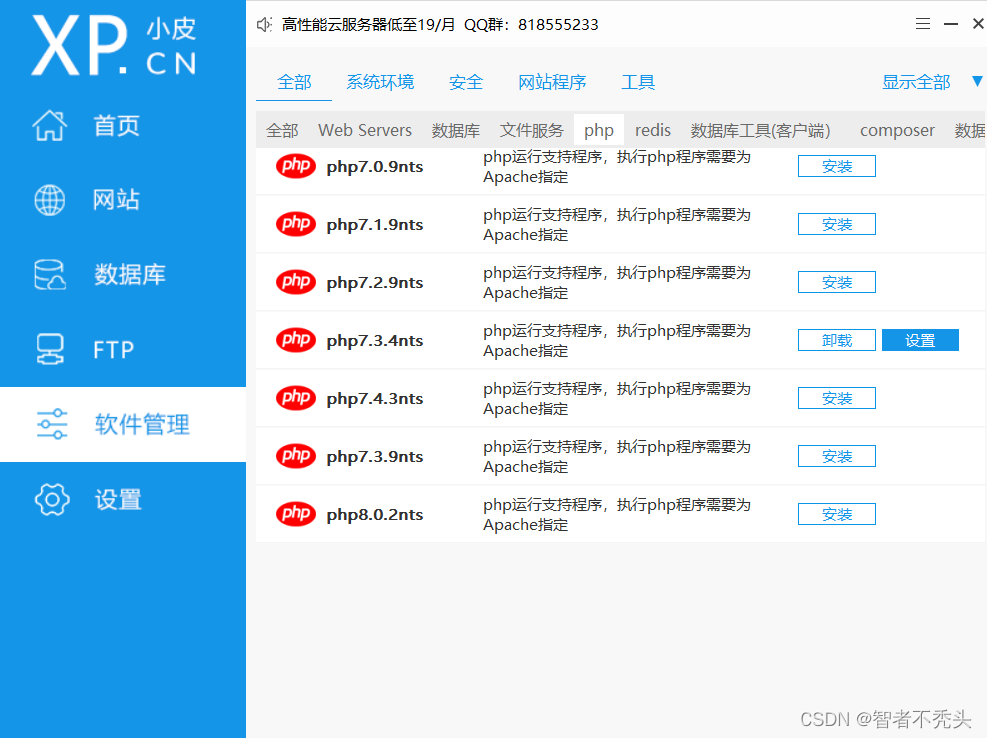
Task: Click the php8.0.2nts name text
Action: coord(375,514)
